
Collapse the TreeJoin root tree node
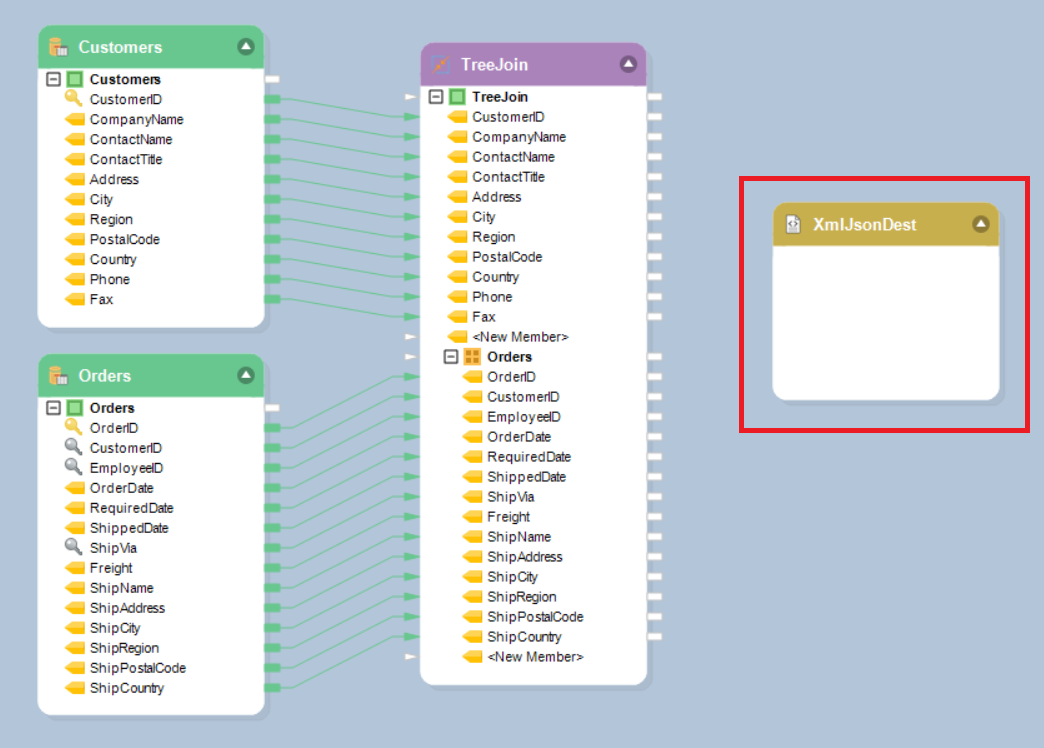(436, 97)
